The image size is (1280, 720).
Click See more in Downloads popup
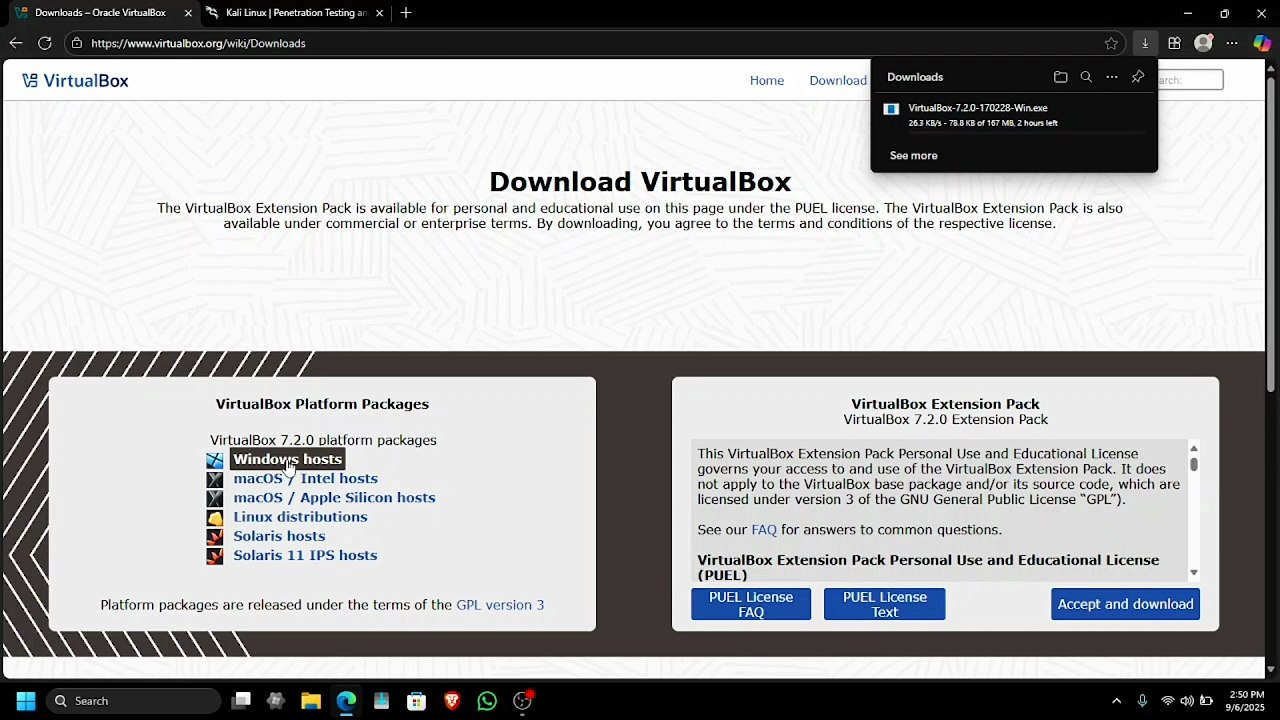coord(914,156)
